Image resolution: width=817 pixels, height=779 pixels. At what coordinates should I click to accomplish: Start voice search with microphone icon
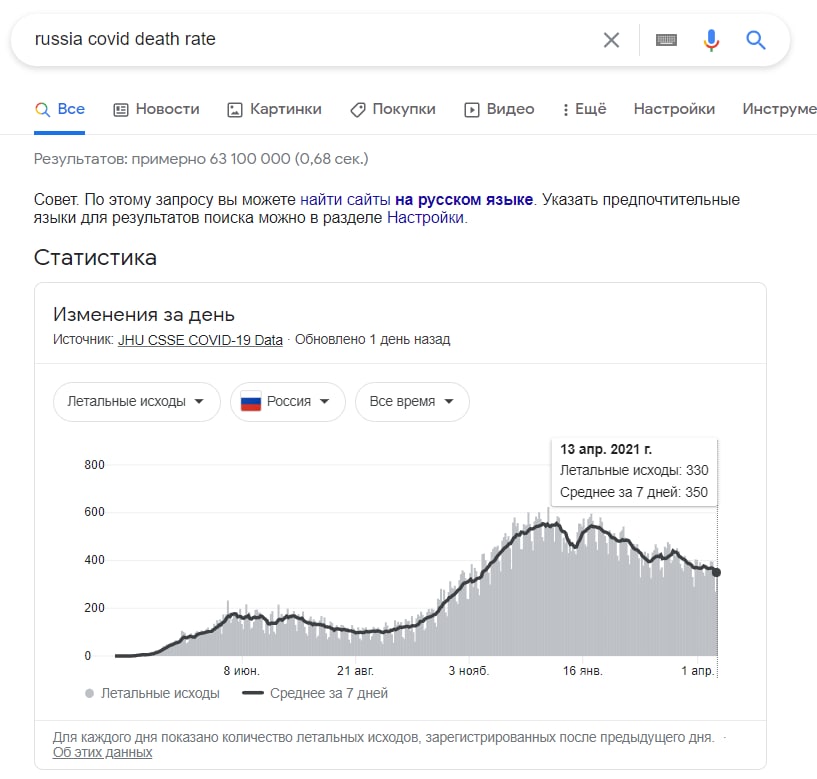point(711,40)
